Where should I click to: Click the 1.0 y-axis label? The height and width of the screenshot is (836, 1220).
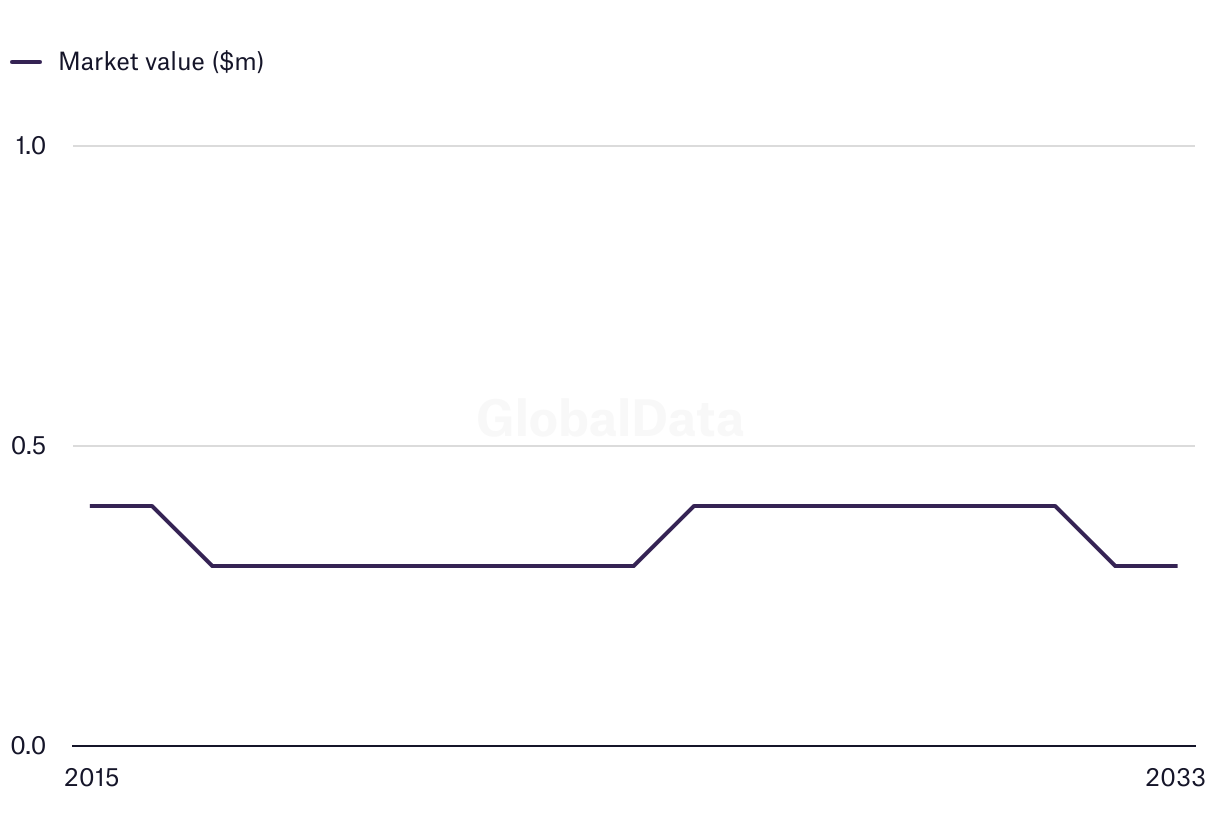pyautogui.click(x=30, y=146)
